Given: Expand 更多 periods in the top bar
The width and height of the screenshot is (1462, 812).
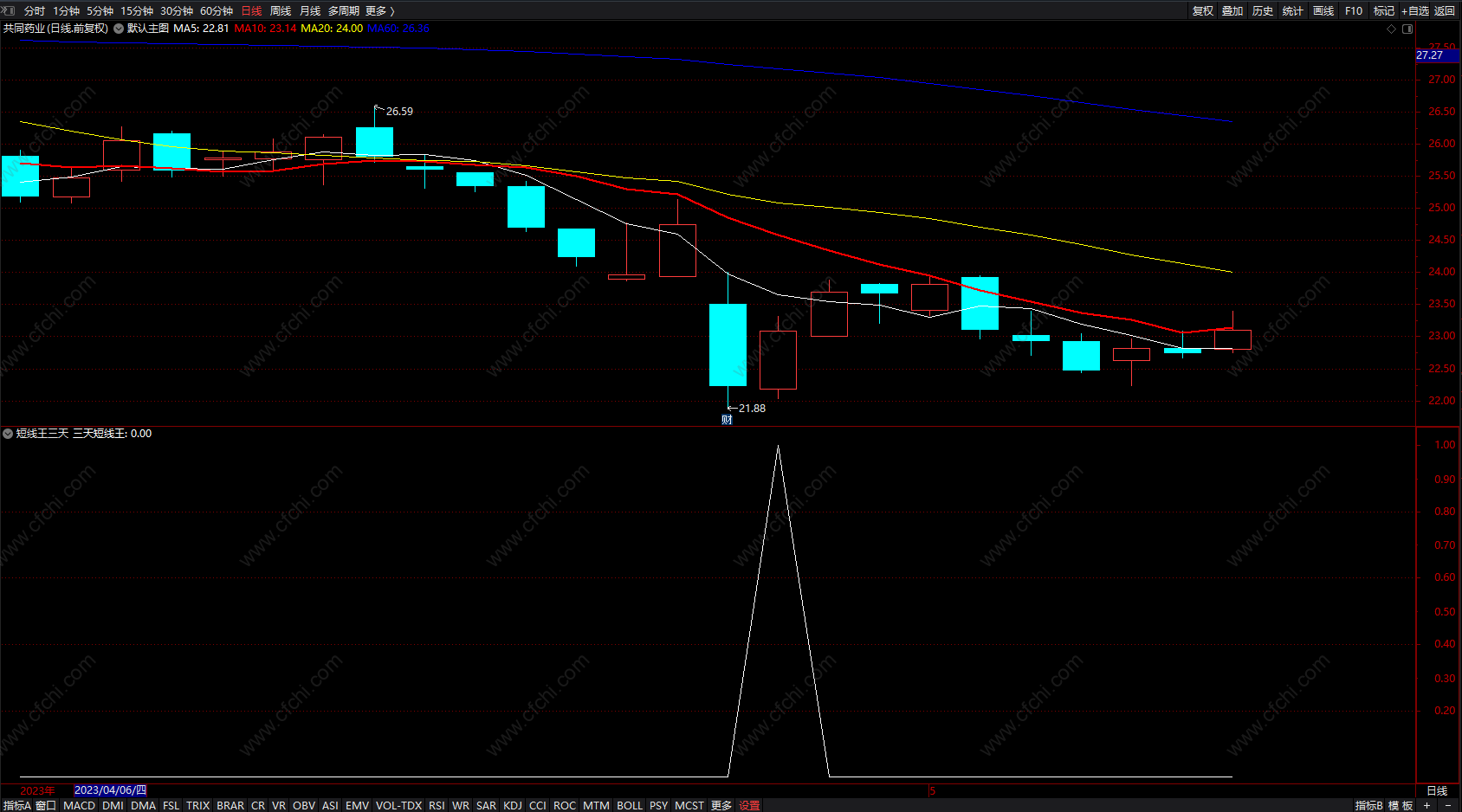Looking at the screenshot, I should tap(379, 10).
